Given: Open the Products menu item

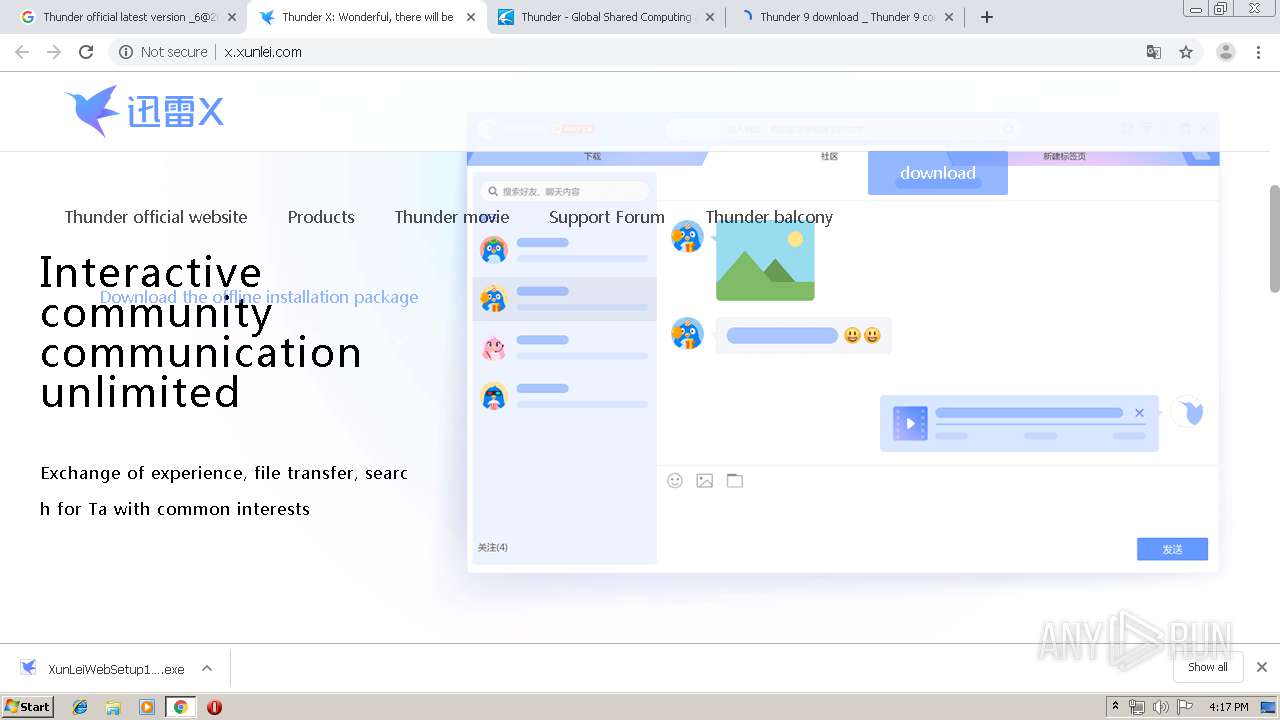Looking at the screenshot, I should [x=321, y=217].
